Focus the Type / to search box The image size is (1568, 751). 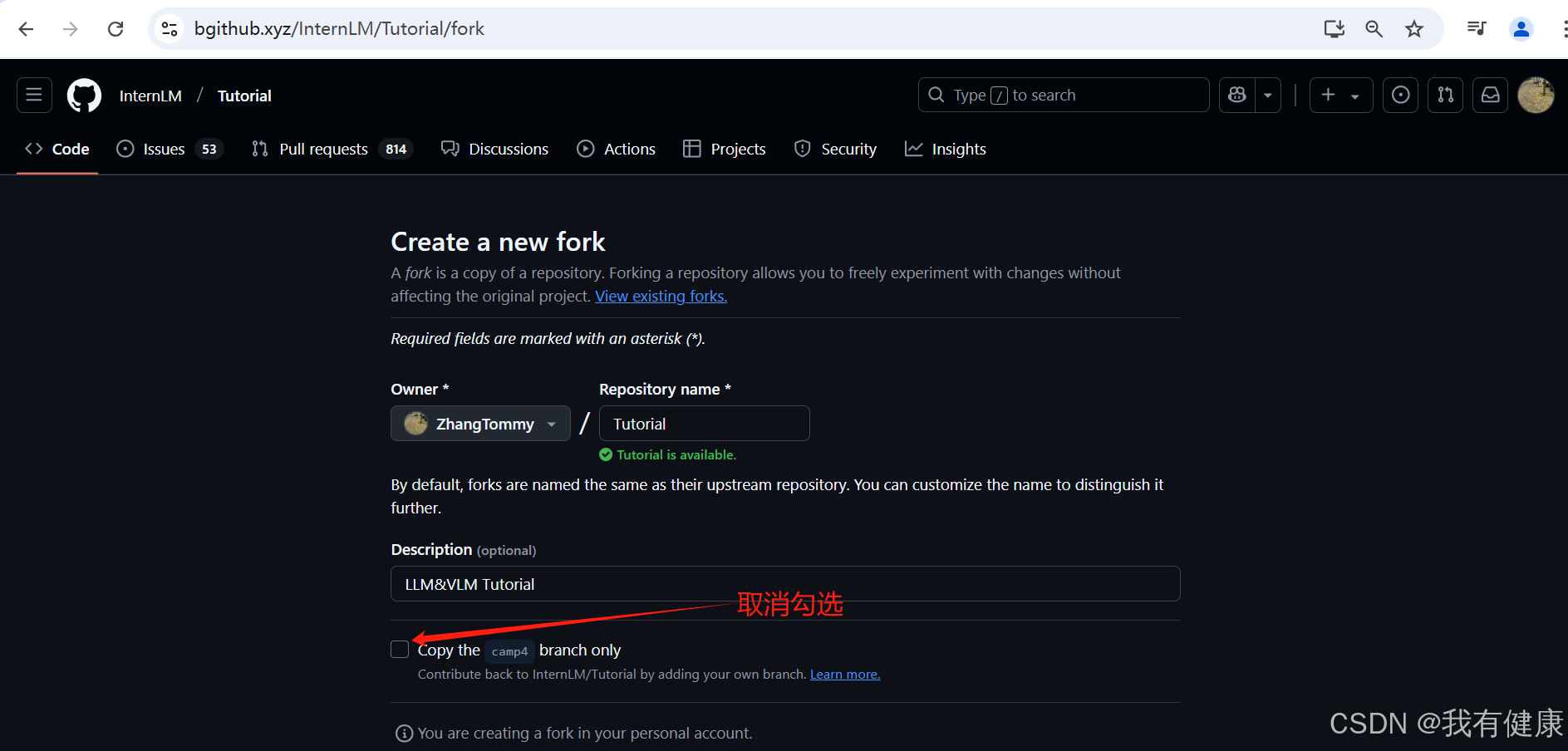[1064, 95]
